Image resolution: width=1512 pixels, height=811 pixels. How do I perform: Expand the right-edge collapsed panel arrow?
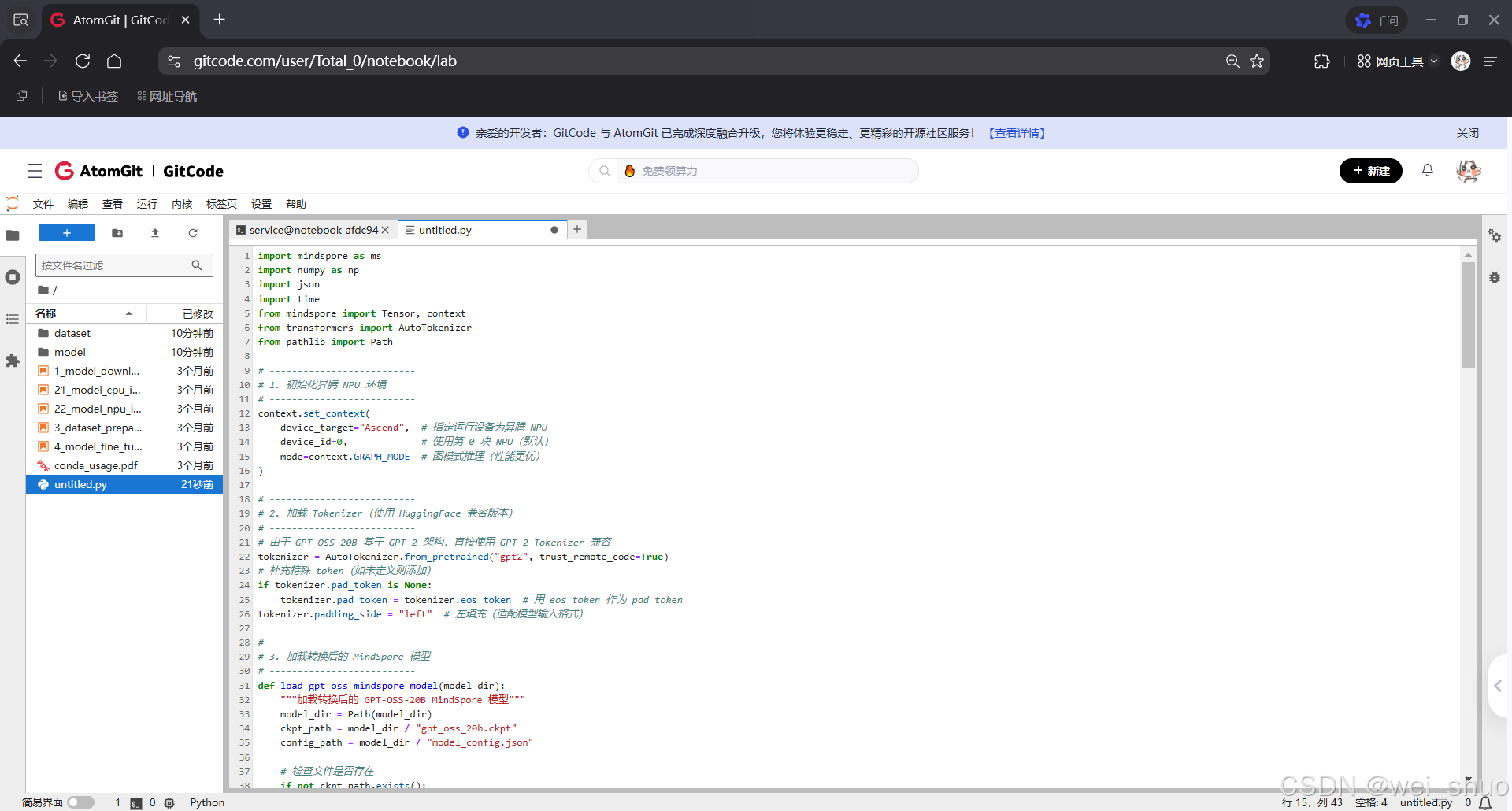1498,686
